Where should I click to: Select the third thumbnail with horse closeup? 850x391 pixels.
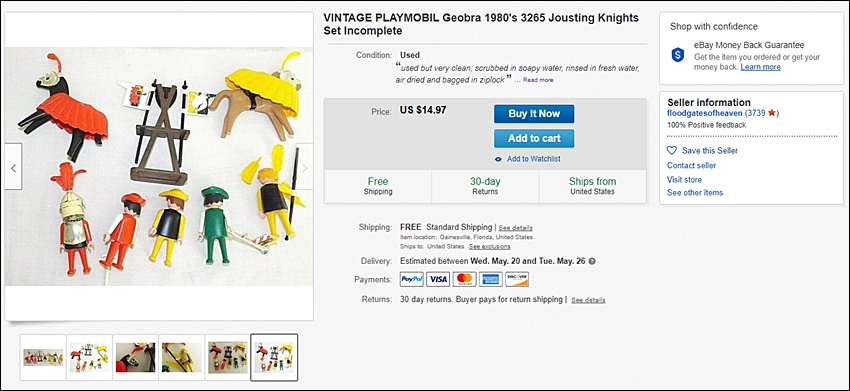point(136,357)
